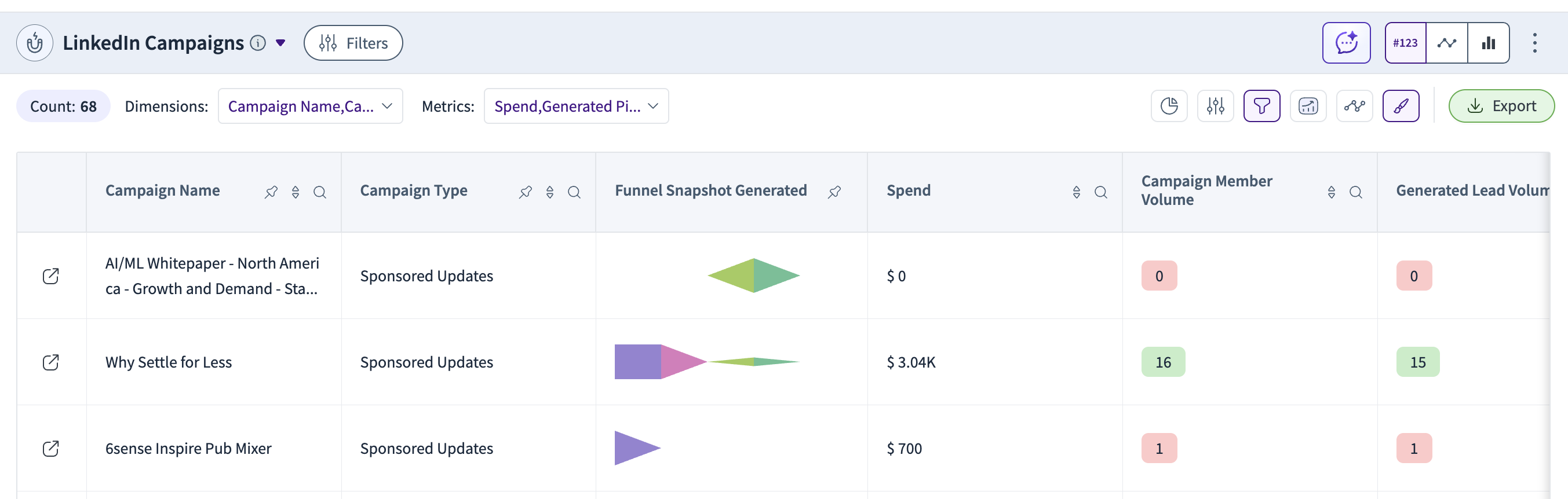
Task: Switch to the #123 table view
Action: [x=1405, y=42]
